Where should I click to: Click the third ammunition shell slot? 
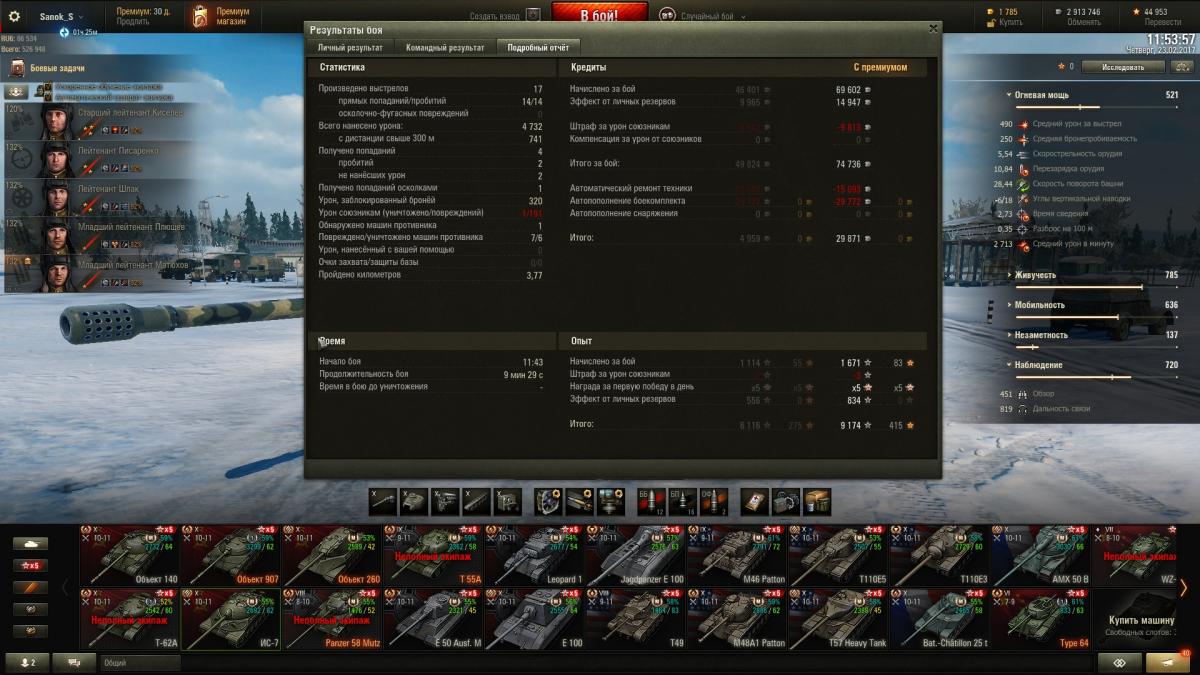coord(713,501)
